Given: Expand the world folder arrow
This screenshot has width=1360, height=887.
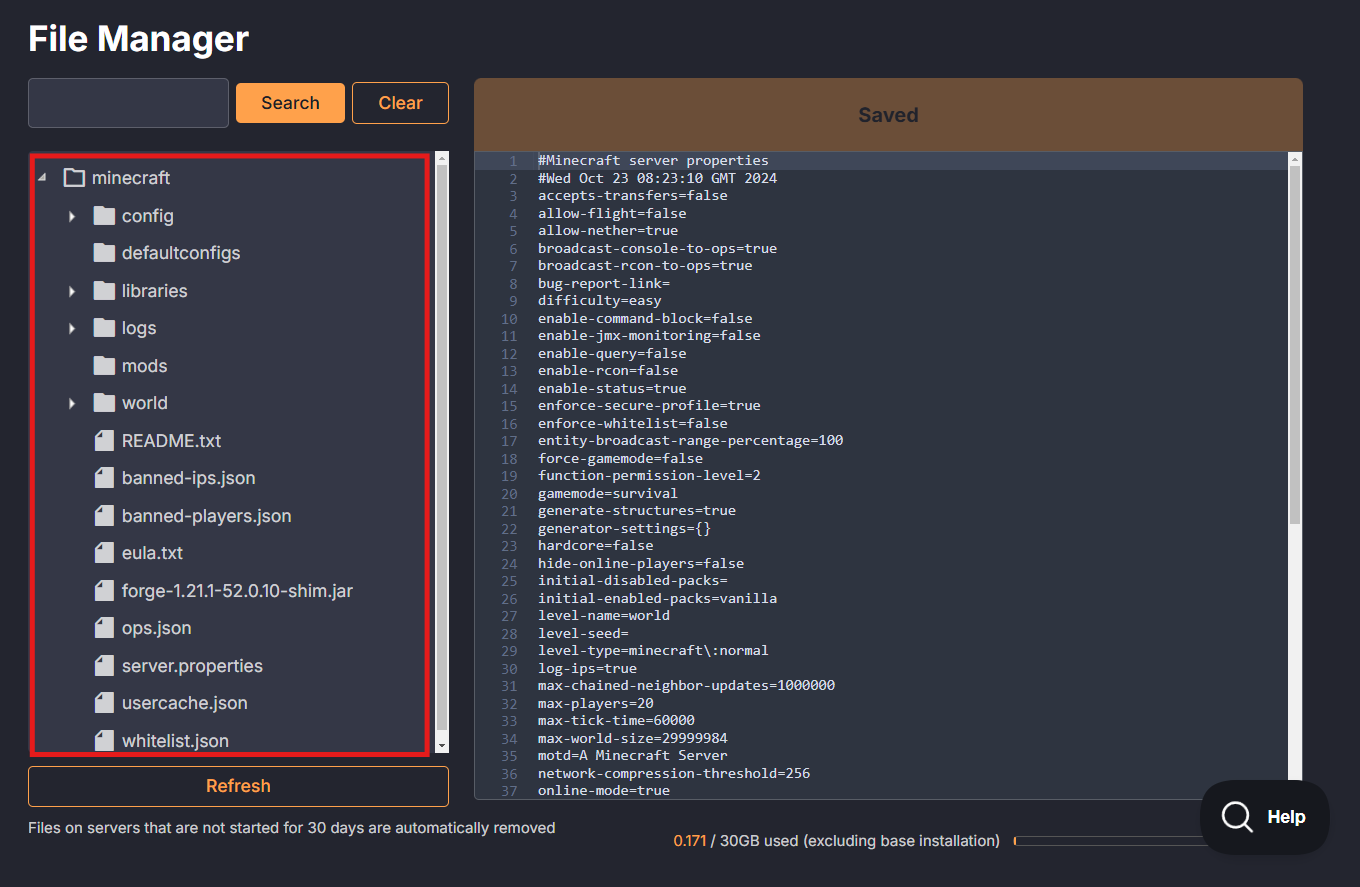Looking at the screenshot, I should (72, 403).
